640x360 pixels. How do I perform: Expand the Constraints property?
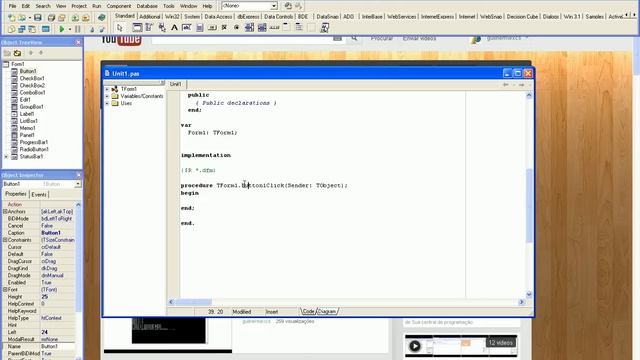(x=5, y=240)
